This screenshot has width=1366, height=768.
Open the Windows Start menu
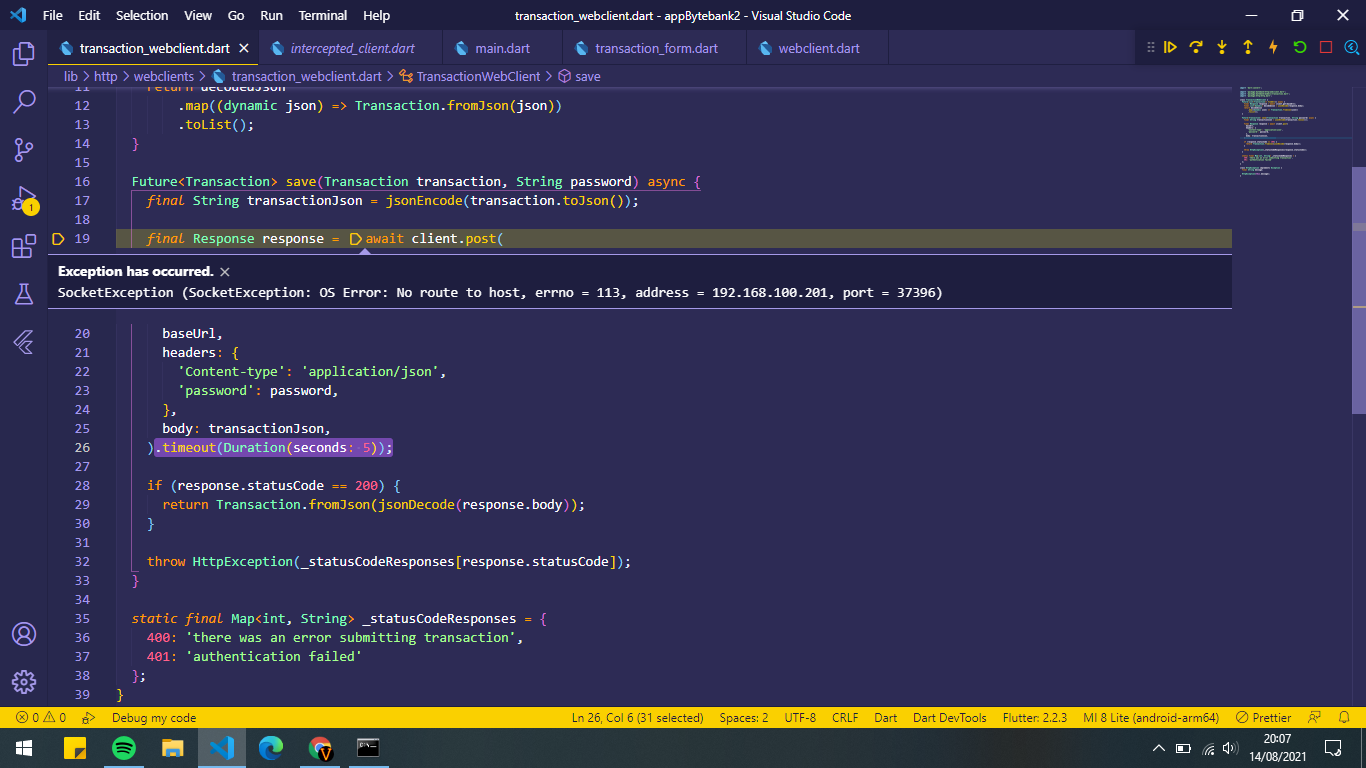[x=24, y=748]
